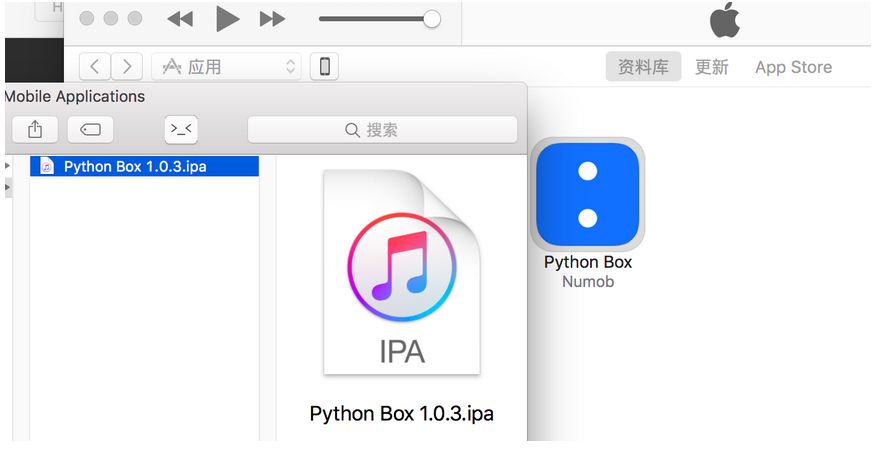Click the iTunes play button
Screen dimensions: 872x451
click(227, 19)
